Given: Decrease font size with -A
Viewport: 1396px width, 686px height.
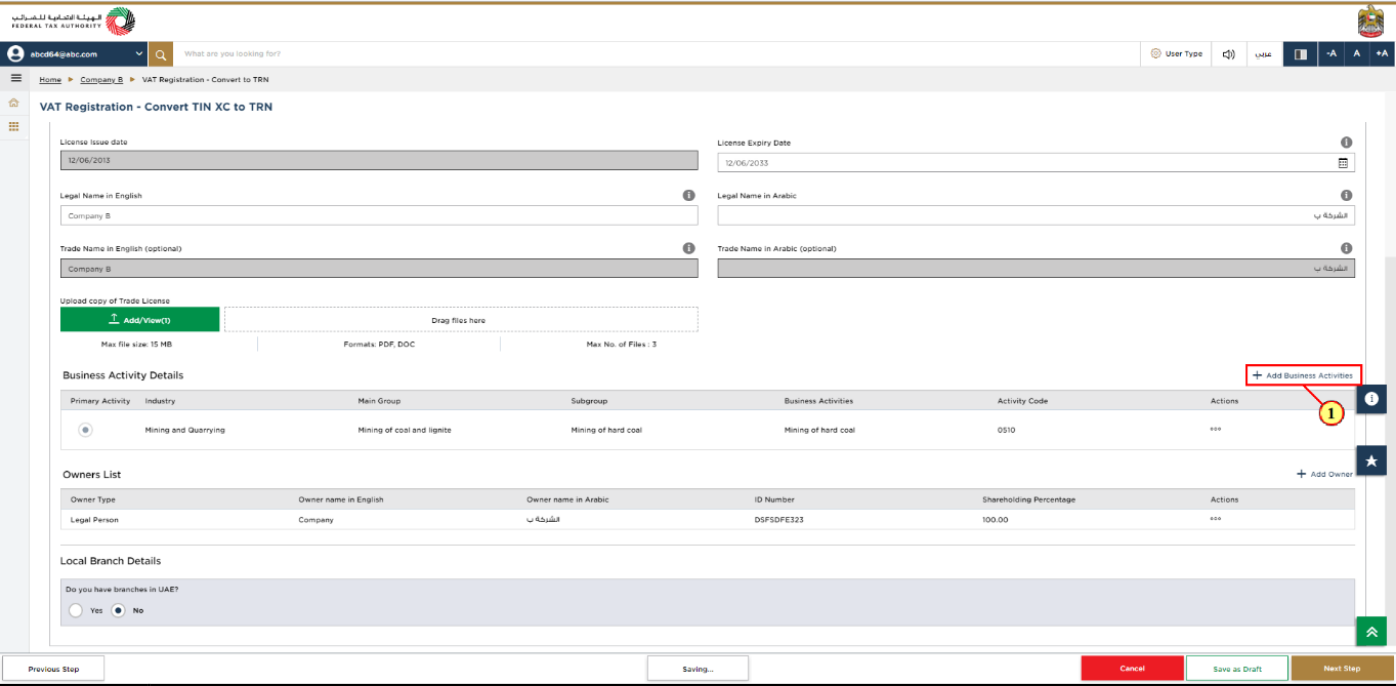Looking at the screenshot, I should coord(1331,54).
